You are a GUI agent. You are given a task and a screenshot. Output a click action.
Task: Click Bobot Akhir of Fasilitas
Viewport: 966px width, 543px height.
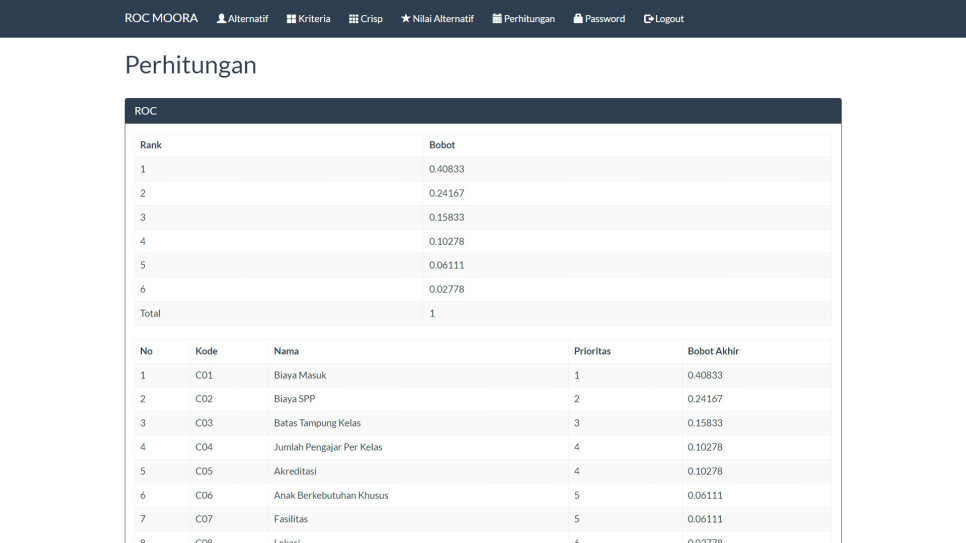click(705, 519)
